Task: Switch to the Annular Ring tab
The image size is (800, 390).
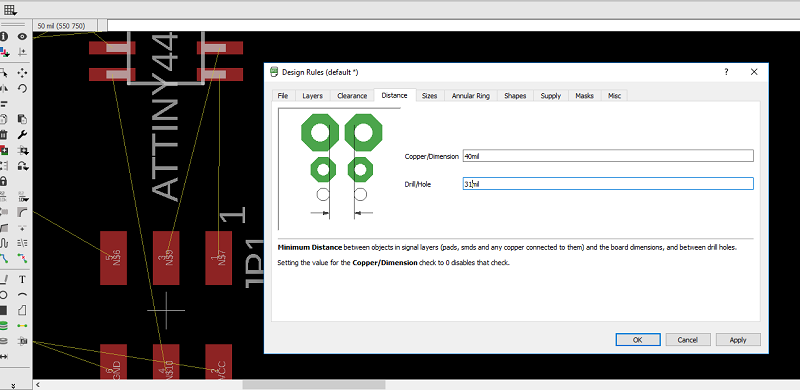Action: point(470,95)
